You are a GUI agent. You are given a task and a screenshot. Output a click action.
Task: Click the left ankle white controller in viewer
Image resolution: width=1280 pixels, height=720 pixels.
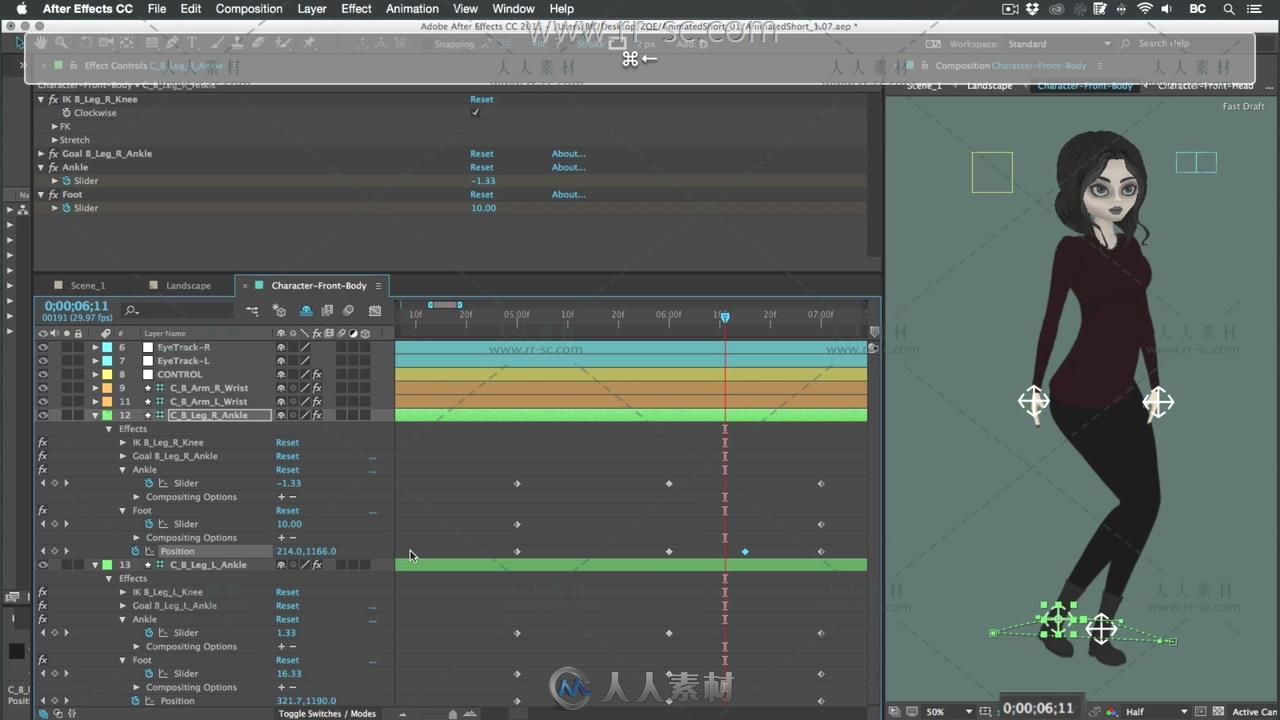coord(1101,629)
